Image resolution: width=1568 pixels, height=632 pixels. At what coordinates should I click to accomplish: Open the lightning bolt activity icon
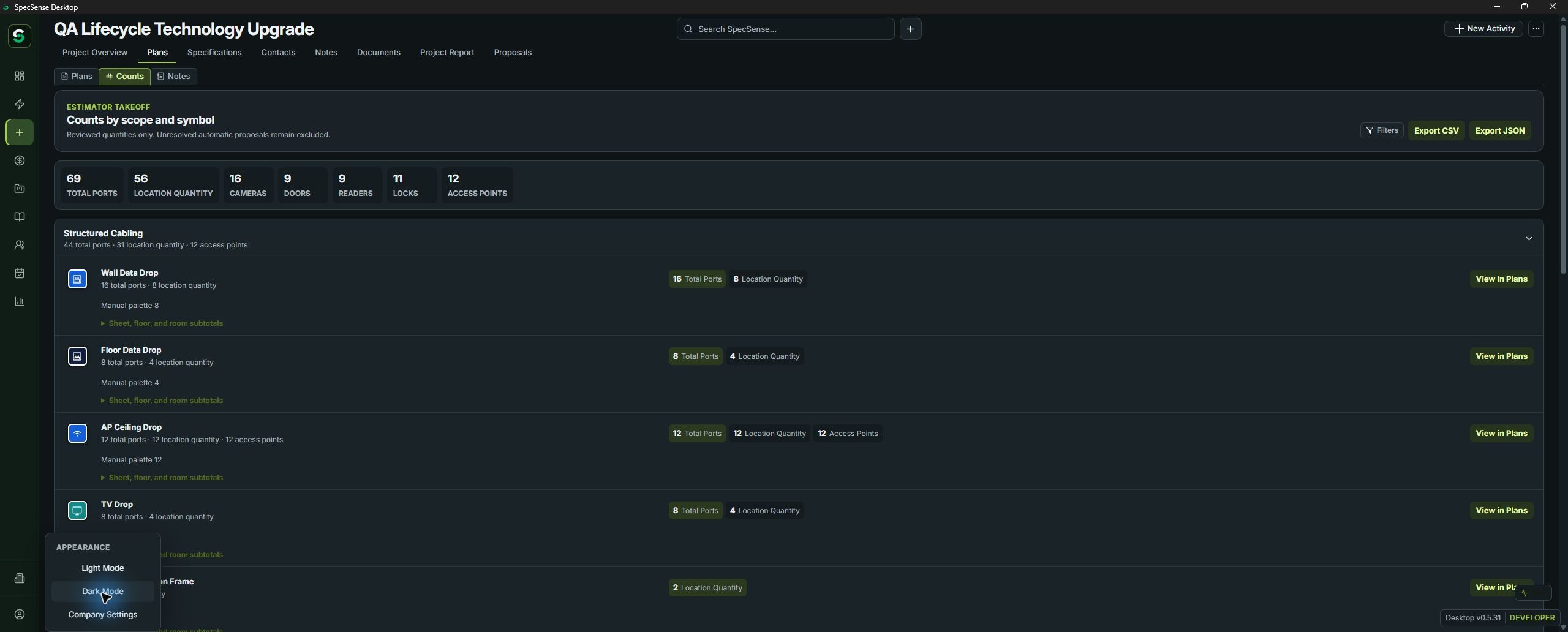coord(20,104)
